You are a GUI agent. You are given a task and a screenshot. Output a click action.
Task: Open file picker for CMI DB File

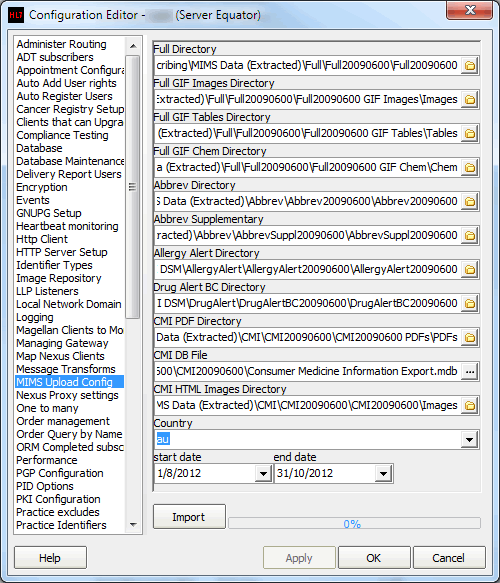point(470,372)
